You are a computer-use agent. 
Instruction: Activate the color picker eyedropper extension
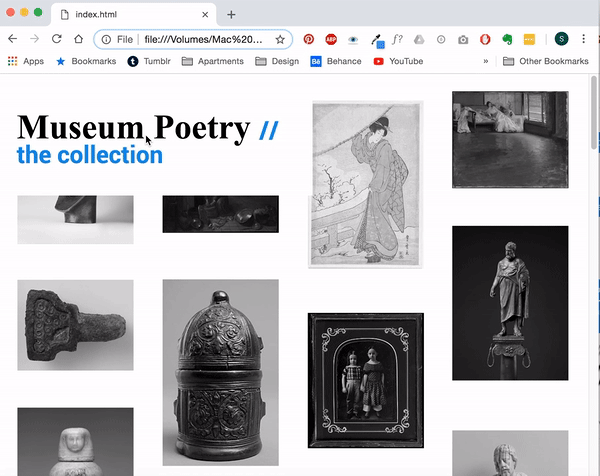tap(377, 41)
